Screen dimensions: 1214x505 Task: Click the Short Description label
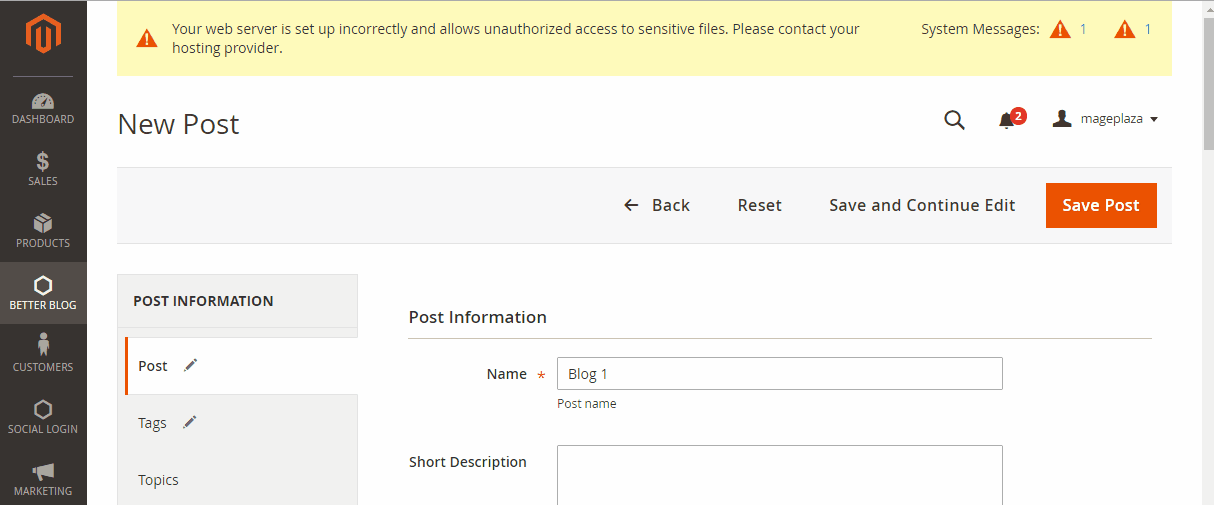point(468,462)
